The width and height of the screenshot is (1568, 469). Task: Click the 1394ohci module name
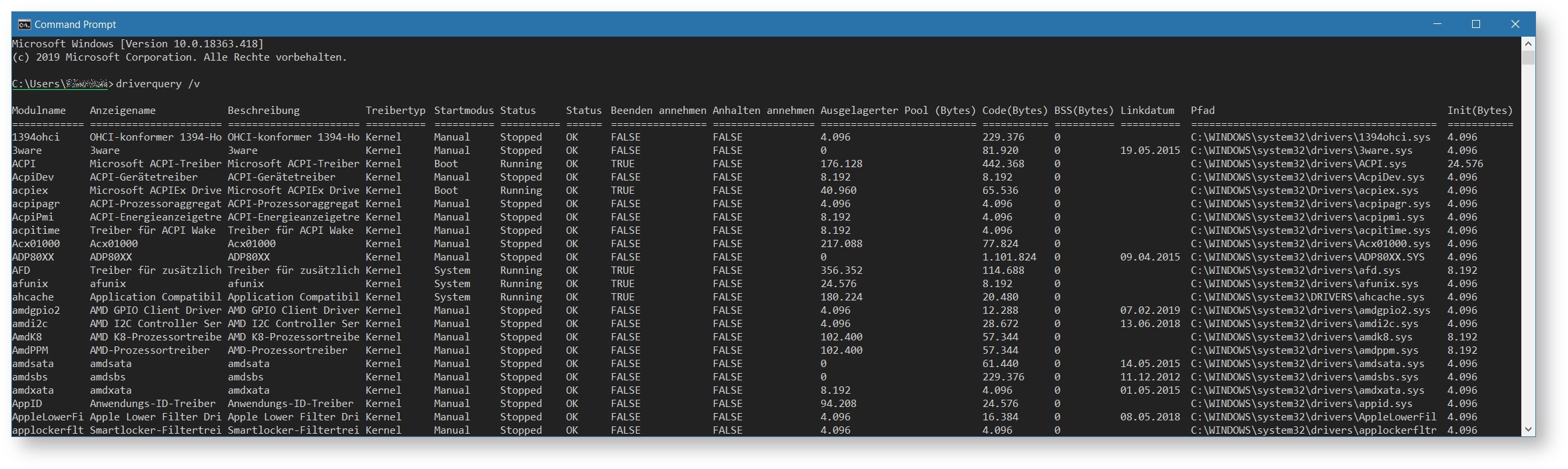36,137
